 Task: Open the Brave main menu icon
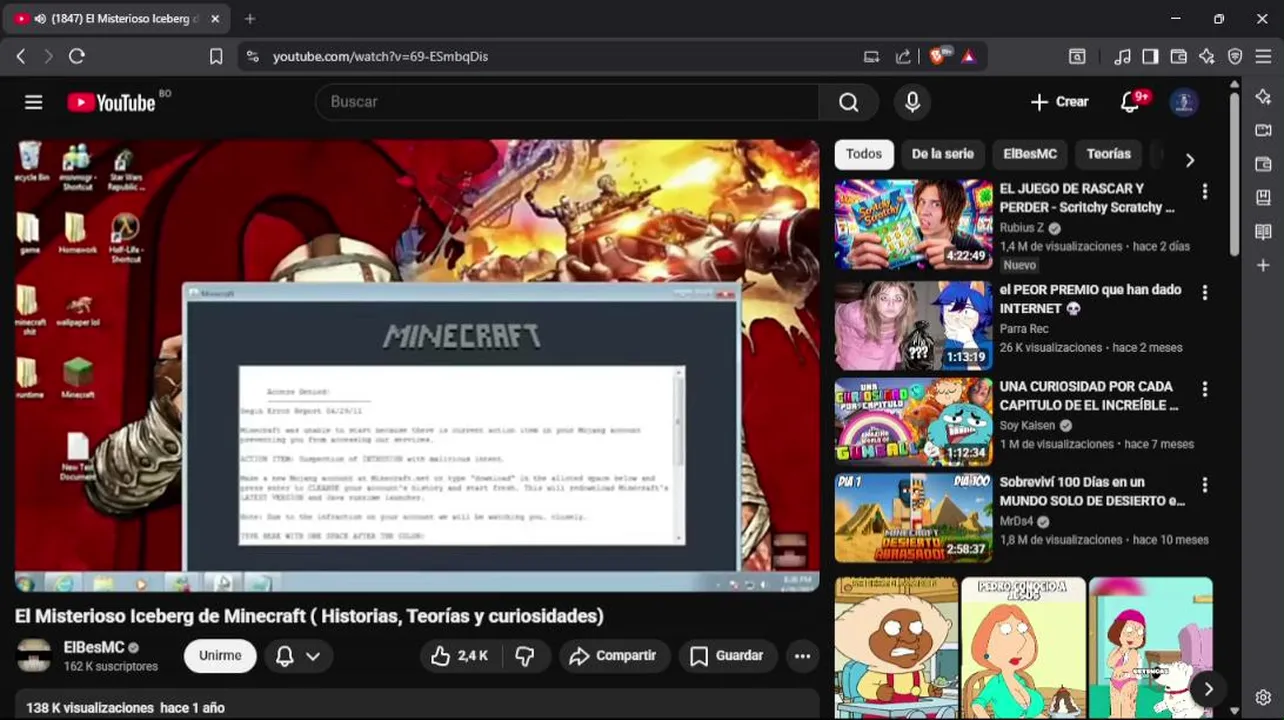click(1263, 57)
